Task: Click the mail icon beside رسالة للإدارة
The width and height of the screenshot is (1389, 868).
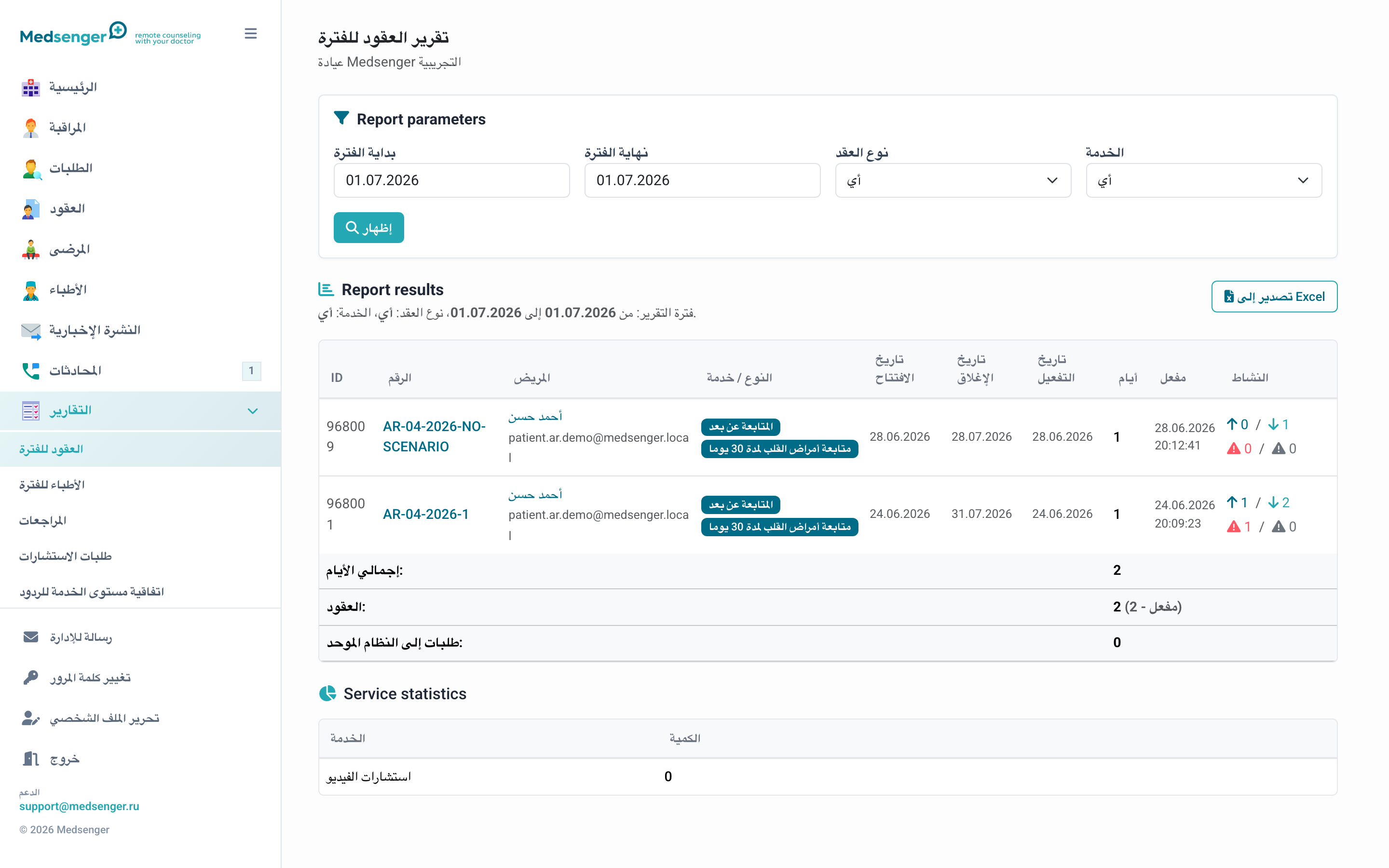Action: [31, 637]
